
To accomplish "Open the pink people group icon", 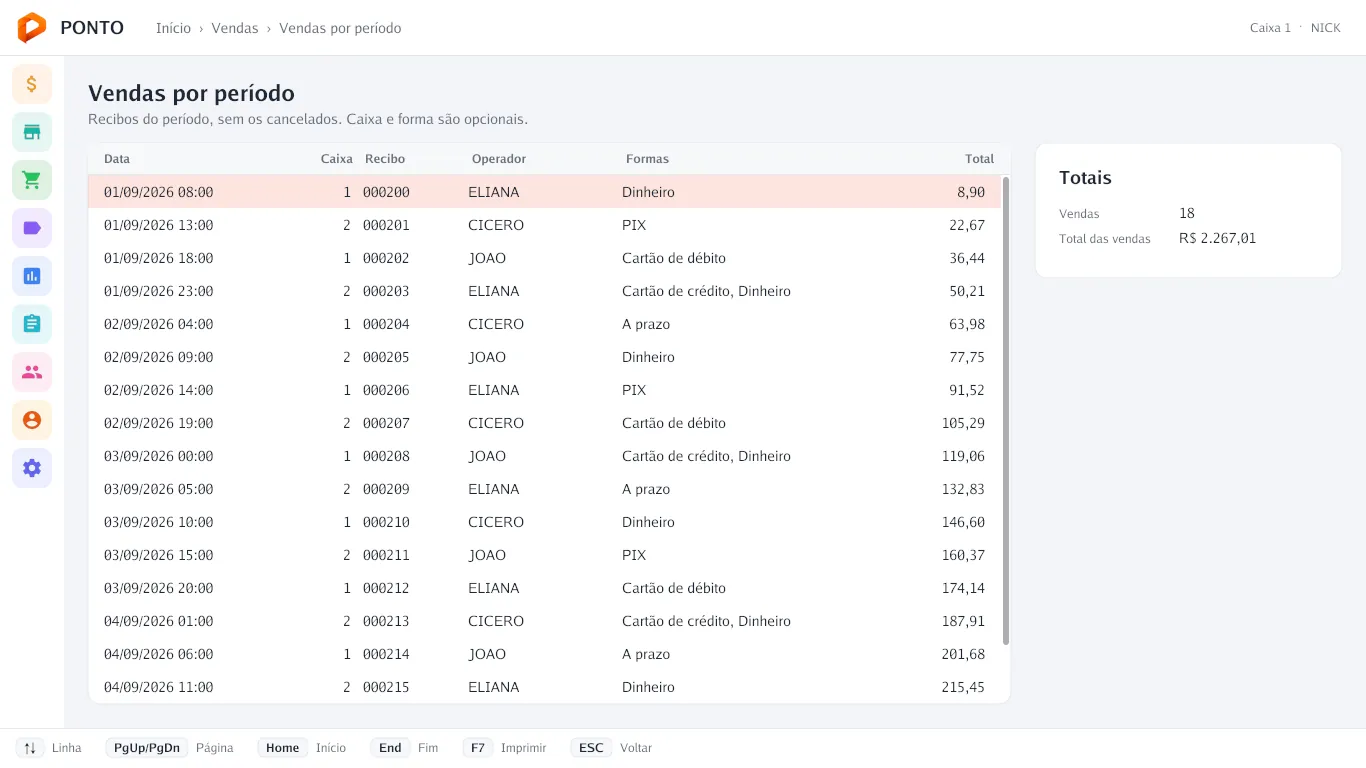I will coord(32,372).
